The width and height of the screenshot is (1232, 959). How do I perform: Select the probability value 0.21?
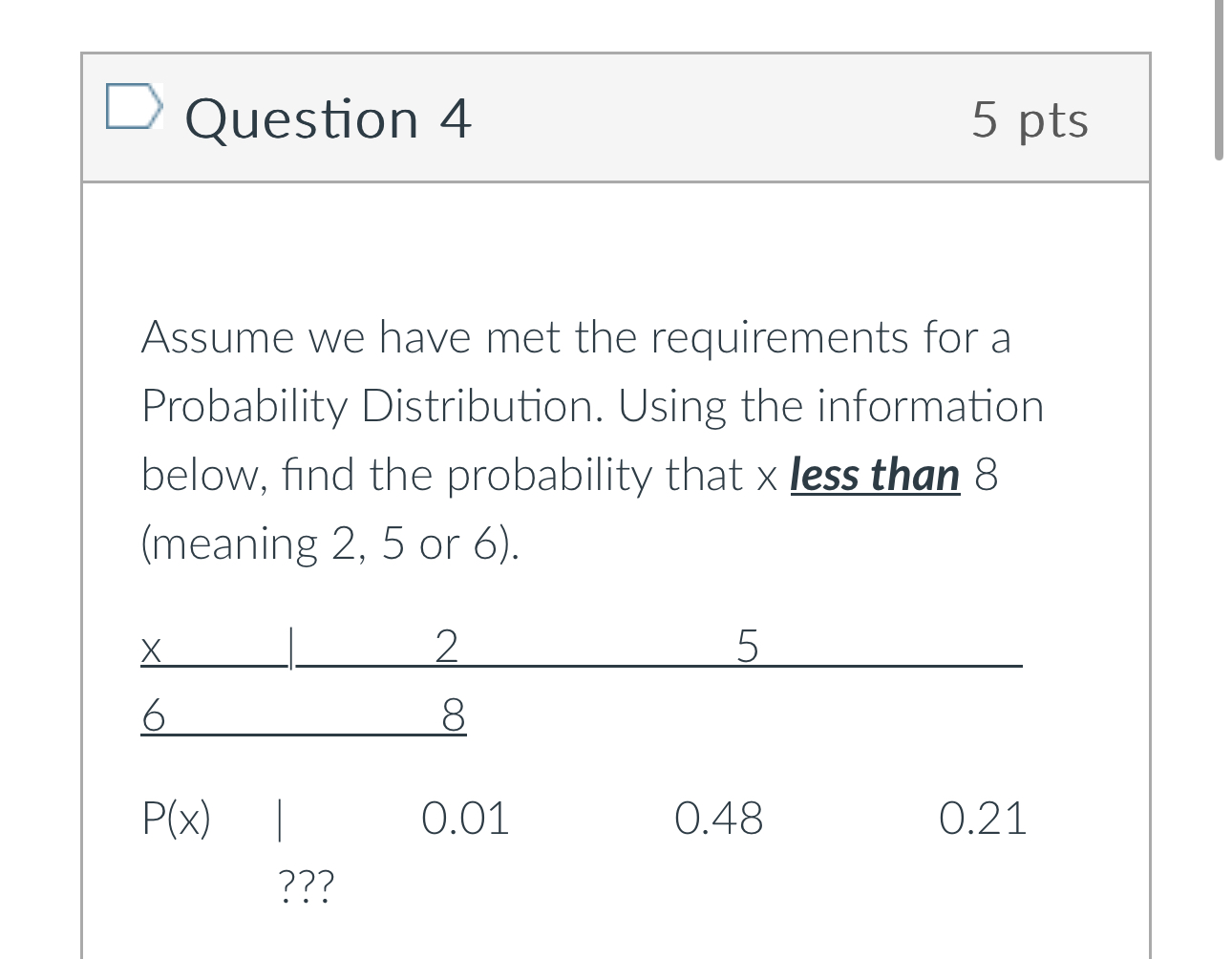pos(984,819)
